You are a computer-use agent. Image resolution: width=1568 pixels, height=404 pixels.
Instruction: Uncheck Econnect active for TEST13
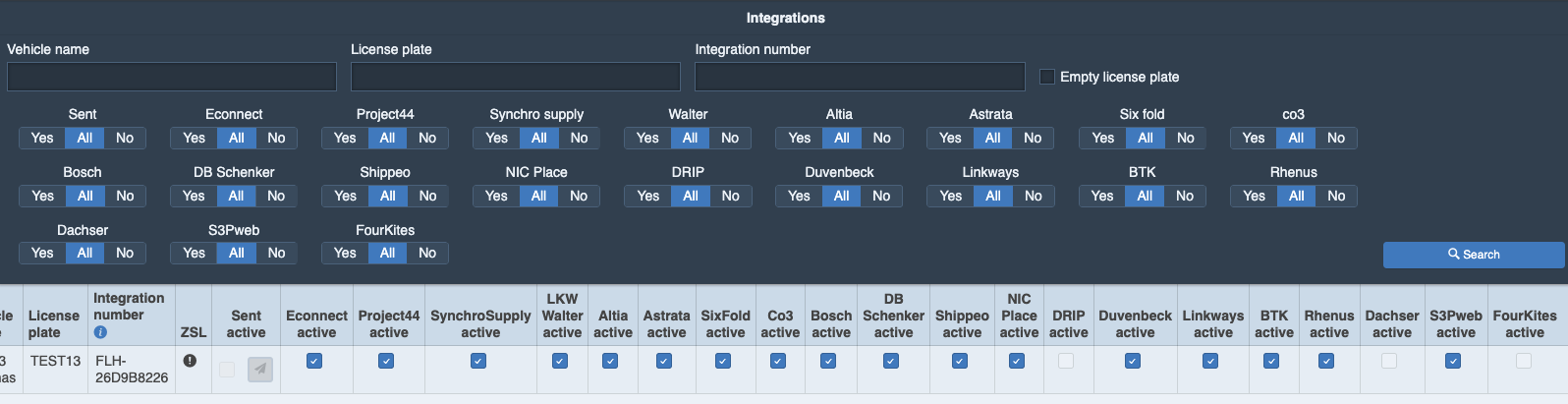[314, 361]
